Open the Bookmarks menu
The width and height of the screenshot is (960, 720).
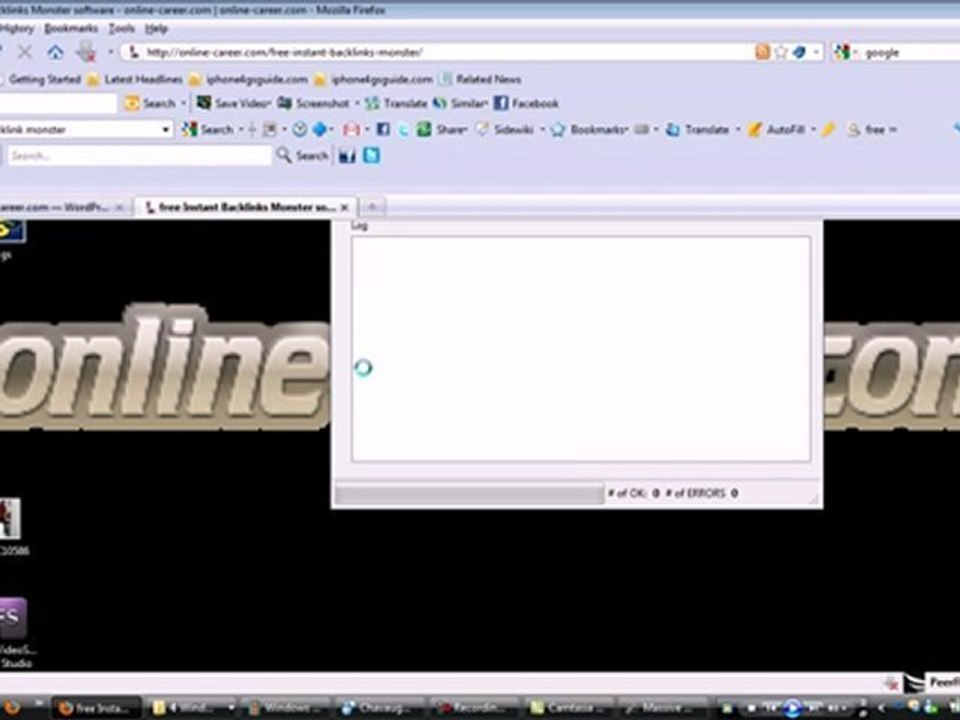pyautogui.click(x=71, y=28)
